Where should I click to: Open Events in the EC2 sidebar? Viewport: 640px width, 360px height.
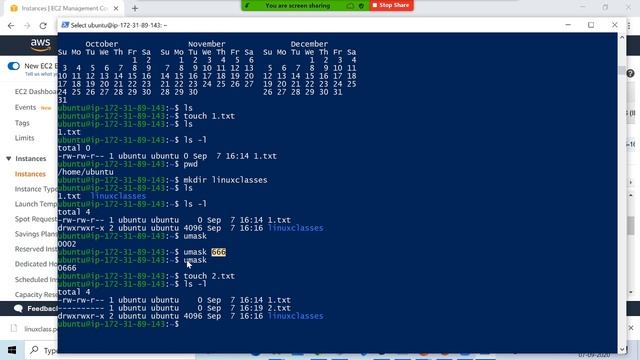(25, 107)
